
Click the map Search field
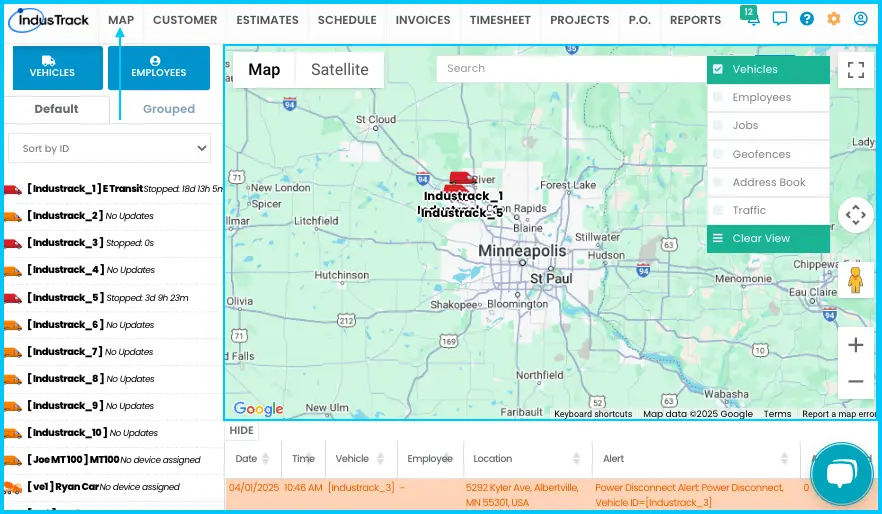[572, 69]
